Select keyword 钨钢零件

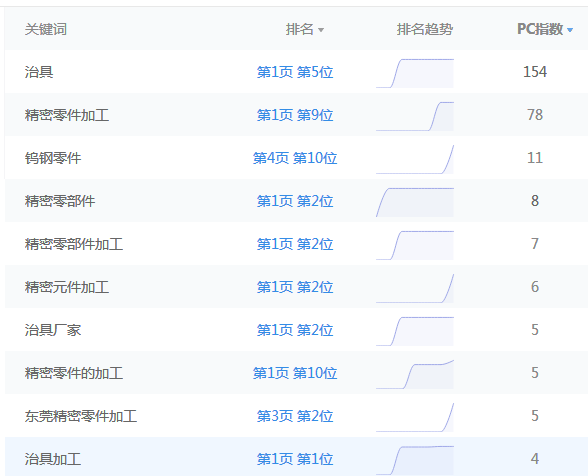(53, 158)
